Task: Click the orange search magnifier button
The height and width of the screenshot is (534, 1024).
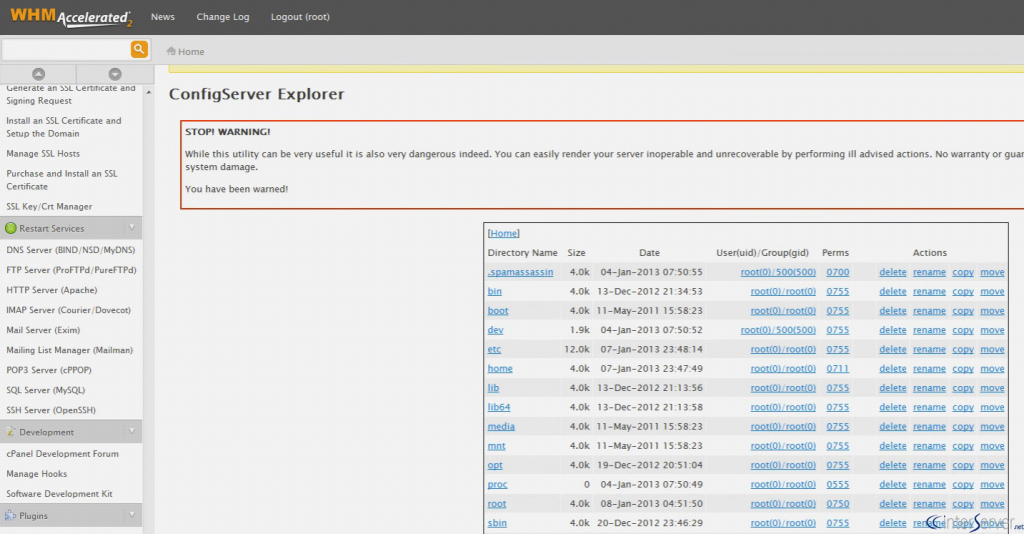Action: pos(139,49)
